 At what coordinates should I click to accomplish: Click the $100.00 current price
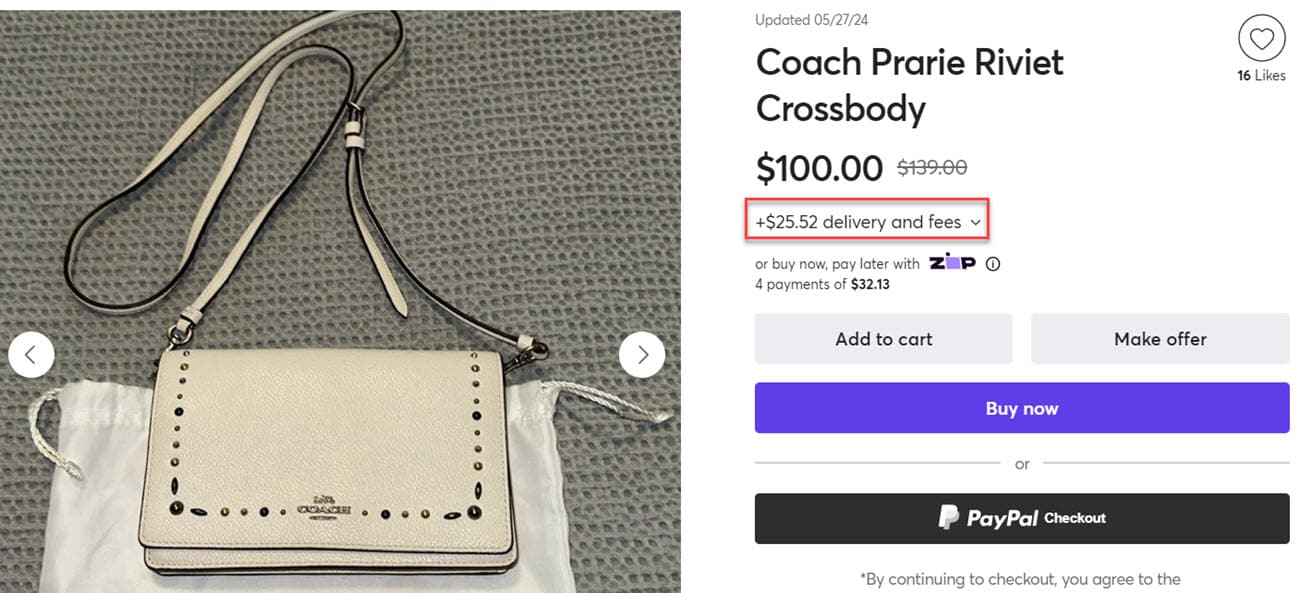[819, 168]
